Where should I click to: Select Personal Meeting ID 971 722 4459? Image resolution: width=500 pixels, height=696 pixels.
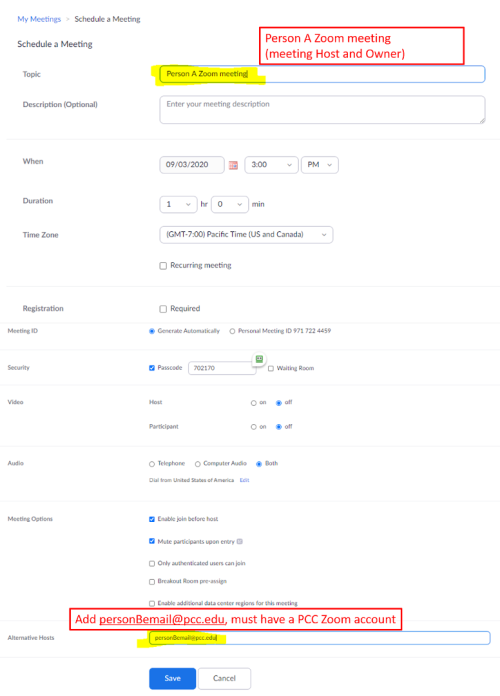232,331
